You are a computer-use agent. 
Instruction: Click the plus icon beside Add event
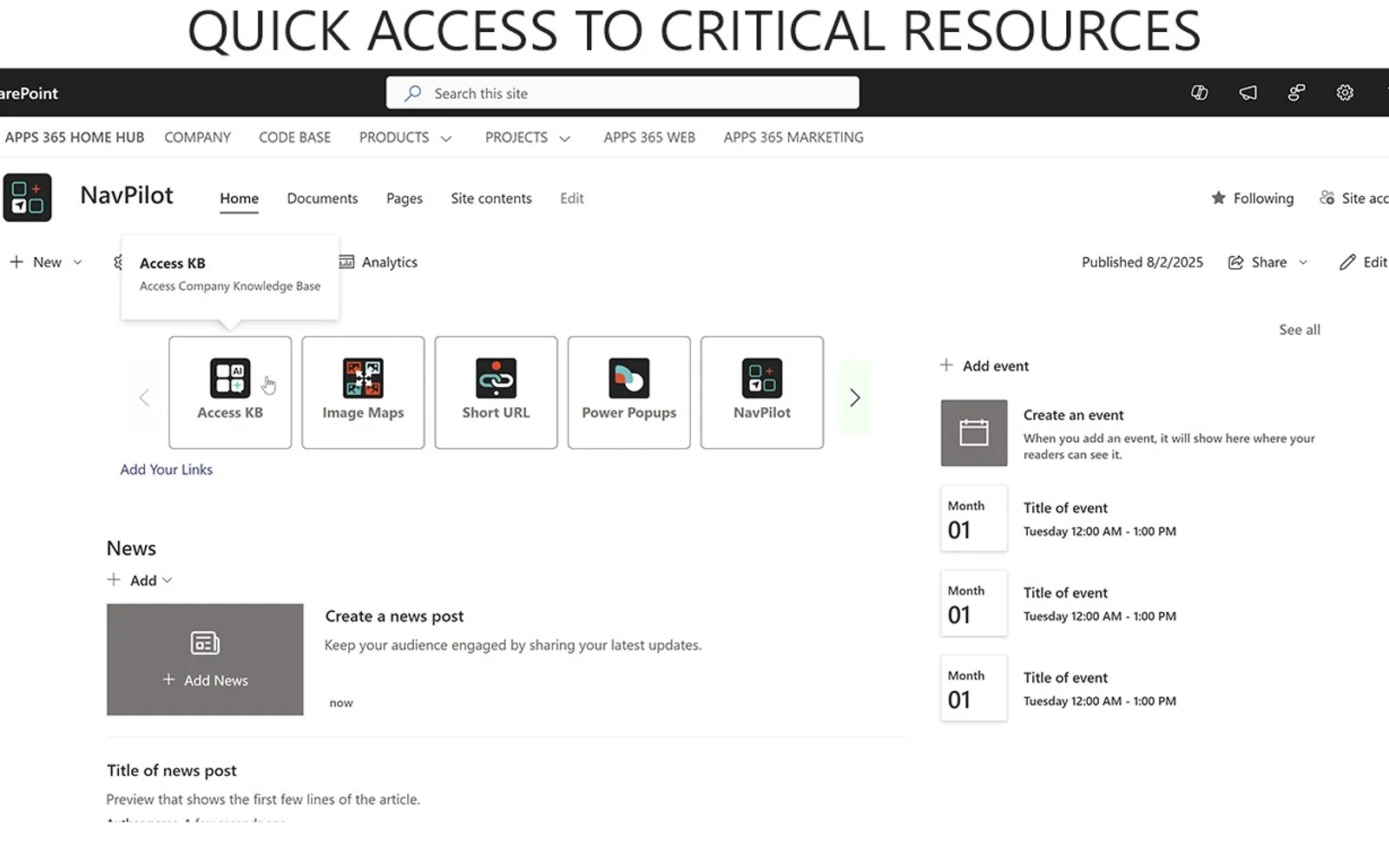pos(946,365)
